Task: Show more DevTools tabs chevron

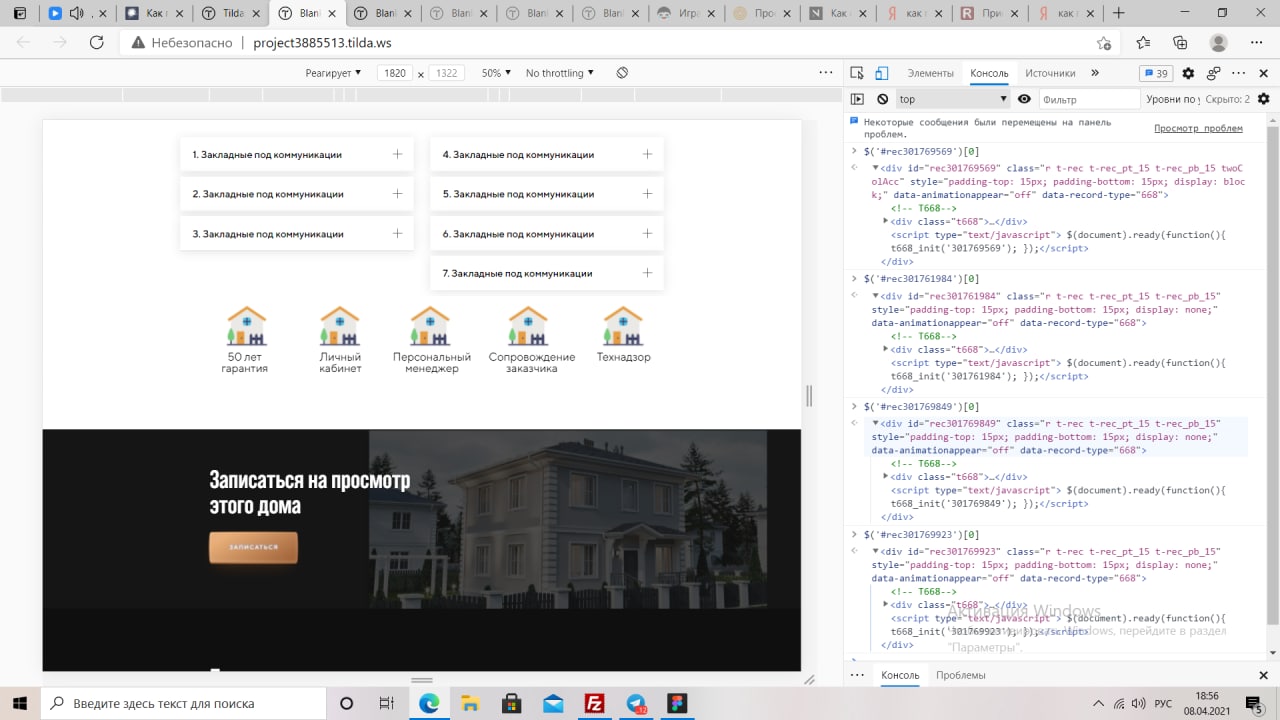Action: coord(1095,73)
